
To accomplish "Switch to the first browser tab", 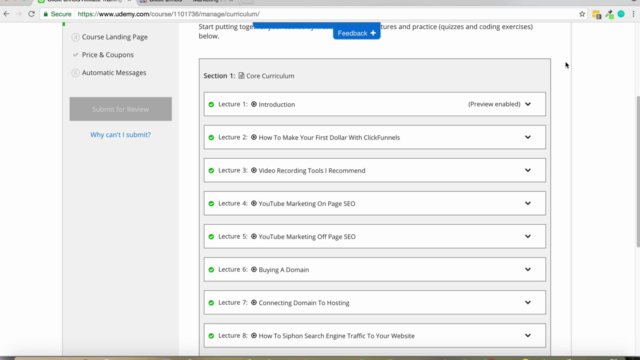I will tap(84, 2).
